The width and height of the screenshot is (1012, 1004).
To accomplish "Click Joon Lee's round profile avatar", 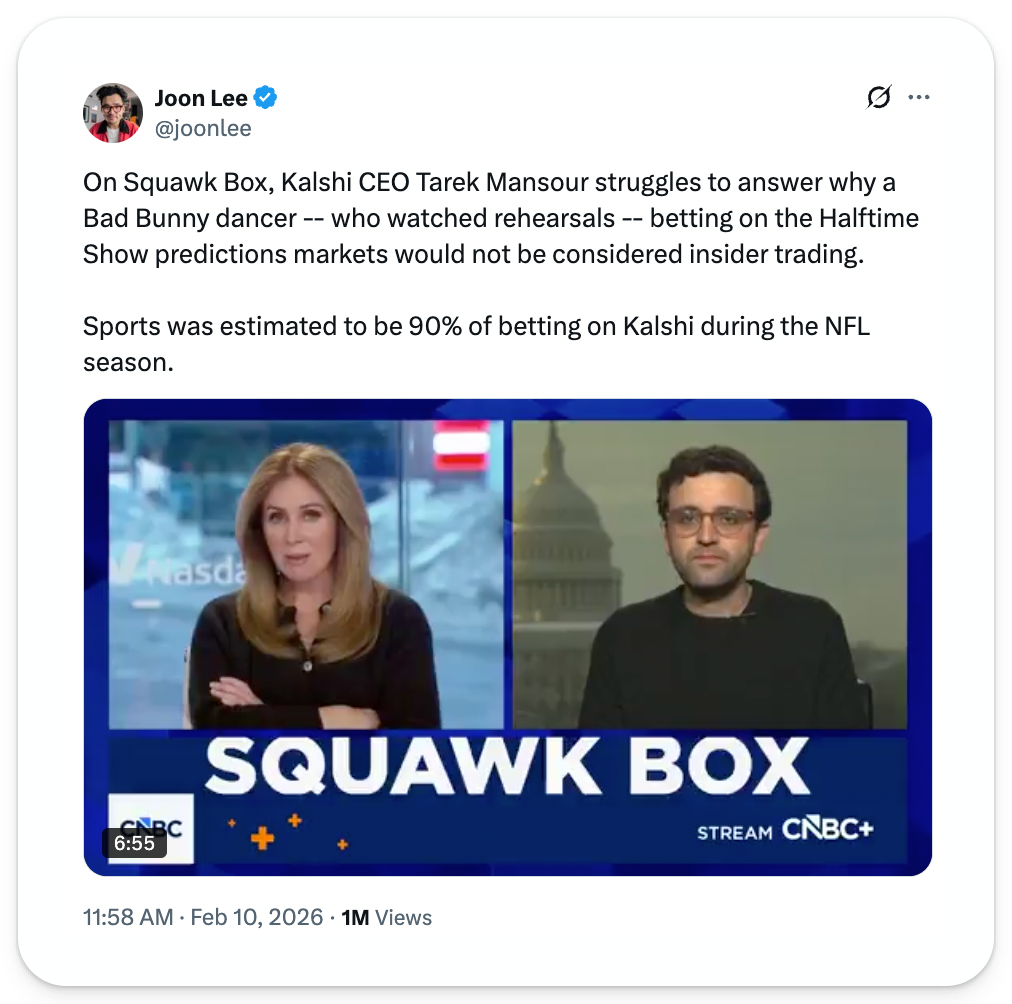I will (x=113, y=113).
